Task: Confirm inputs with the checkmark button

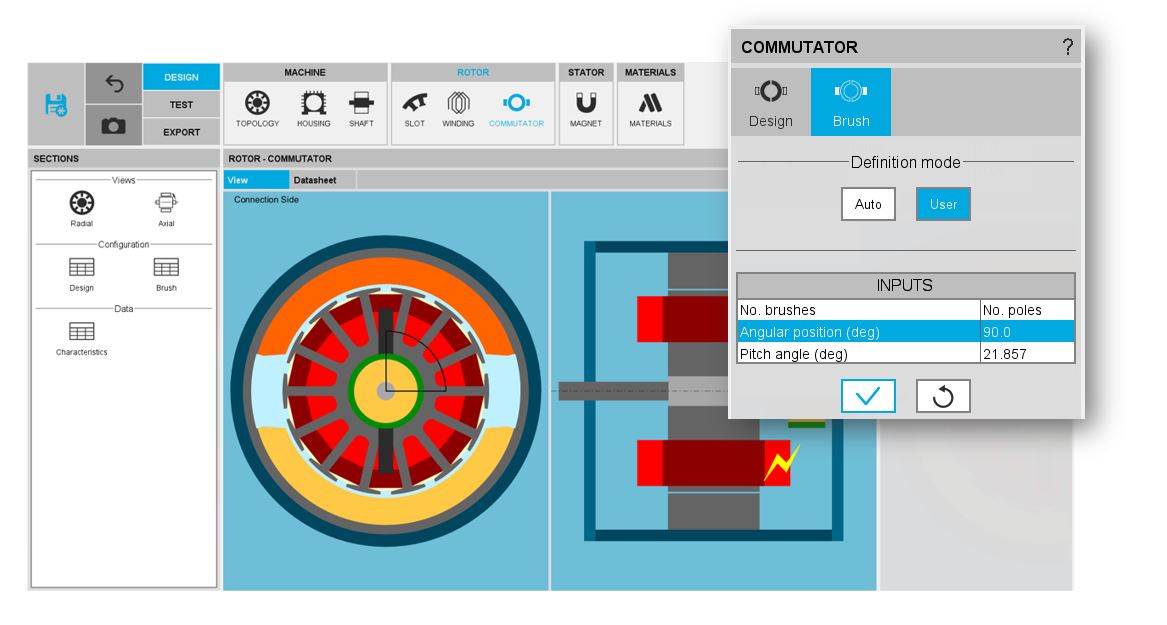Action: 868,396
